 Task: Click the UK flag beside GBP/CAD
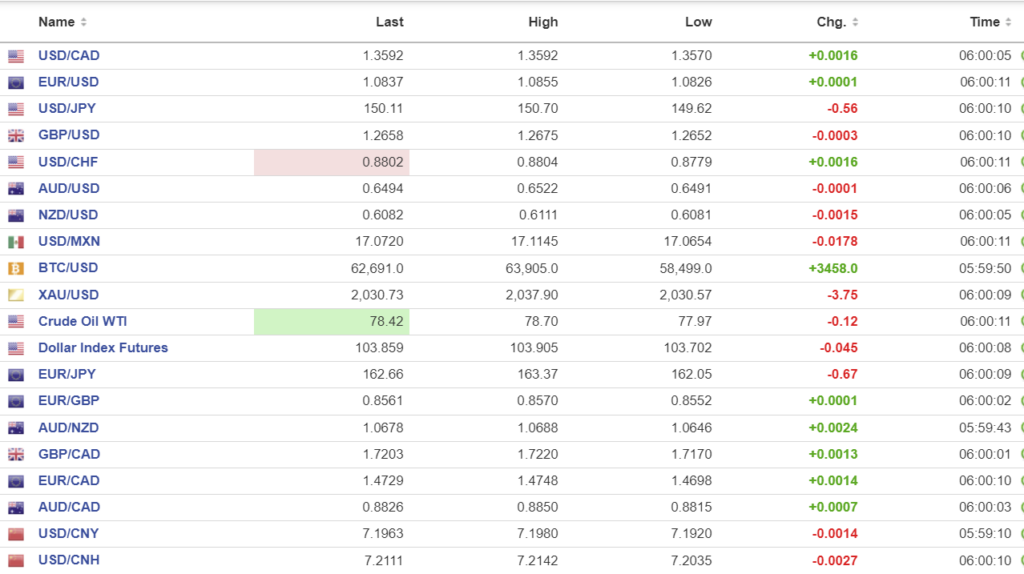point(16,455)
